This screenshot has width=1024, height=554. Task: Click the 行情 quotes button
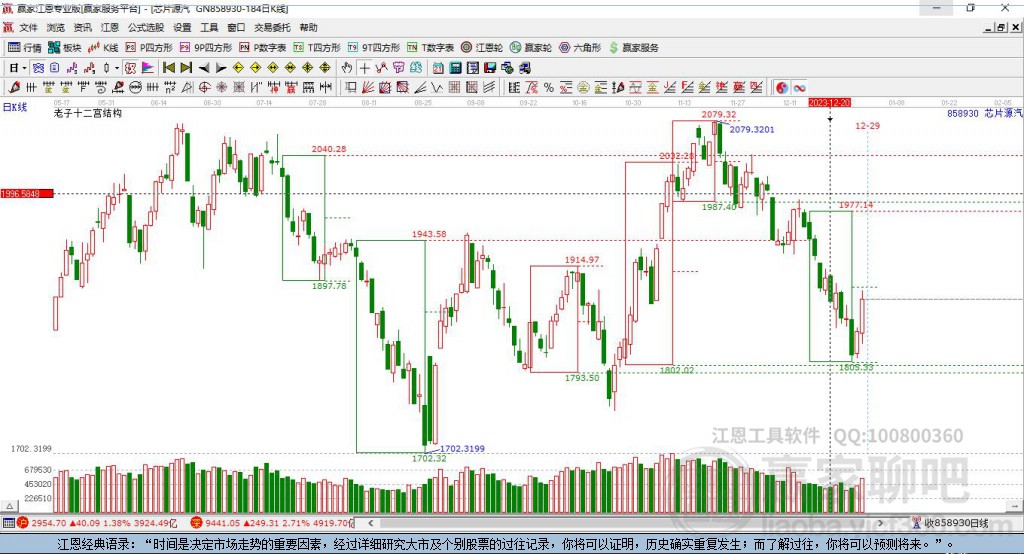tap(25, 48)
